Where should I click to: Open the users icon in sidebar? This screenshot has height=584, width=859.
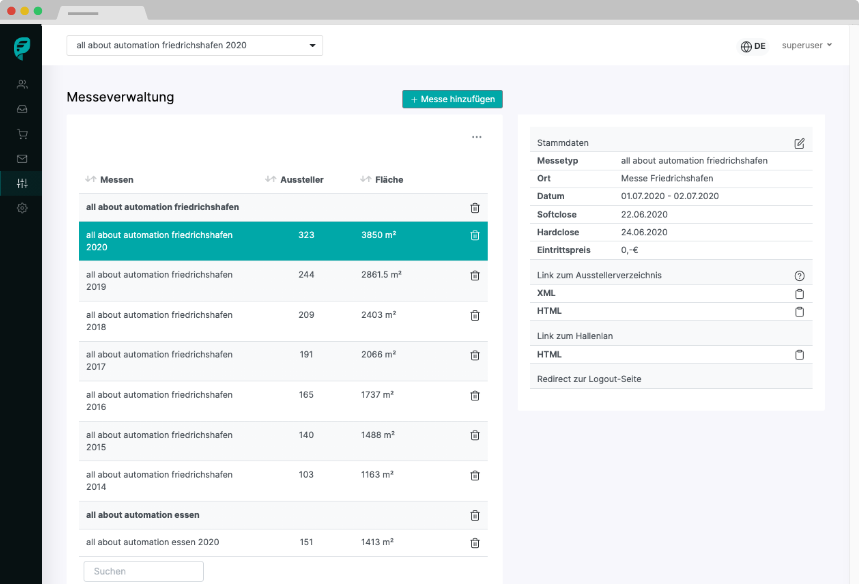tap(22, 84)
